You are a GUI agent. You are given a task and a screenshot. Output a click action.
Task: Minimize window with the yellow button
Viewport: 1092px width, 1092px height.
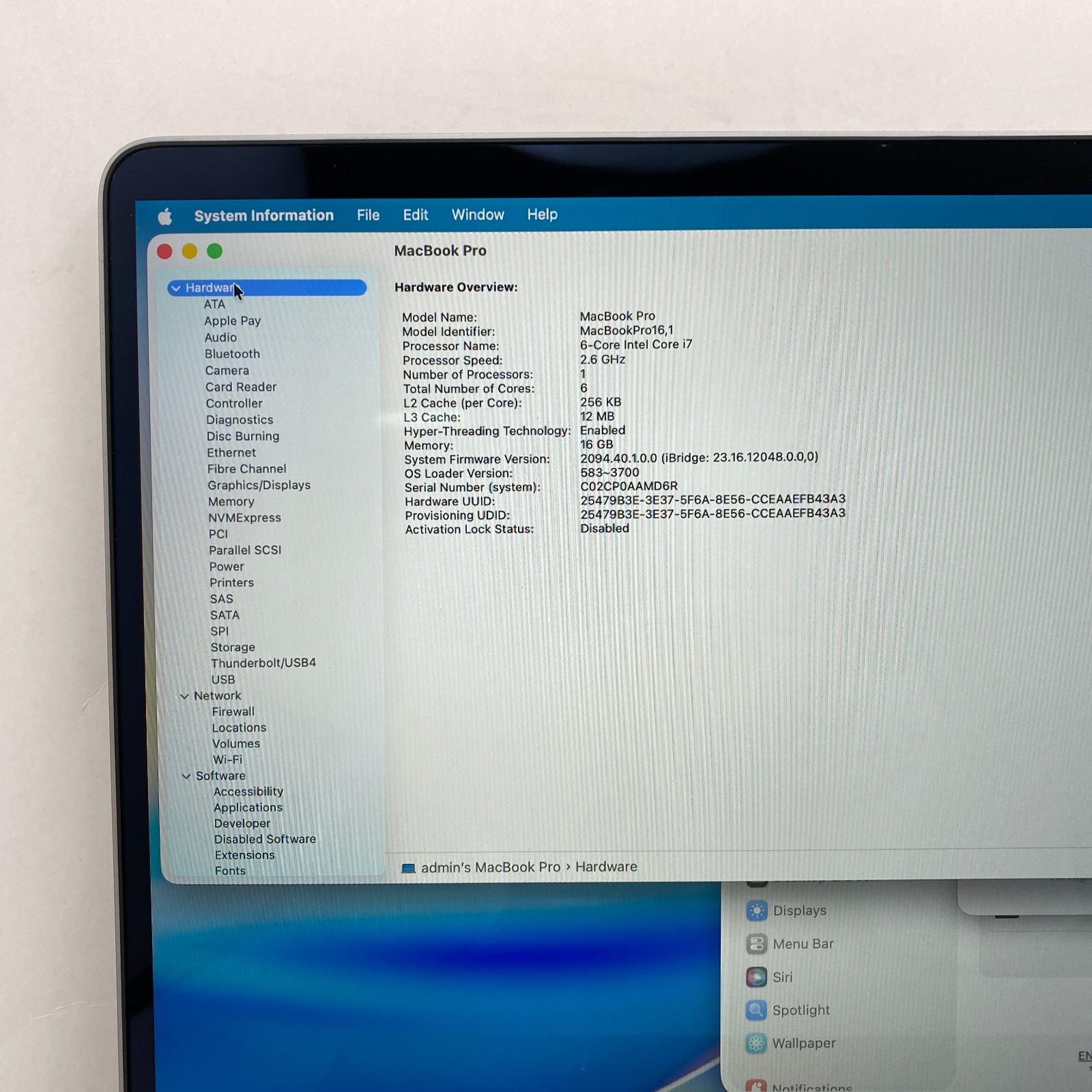190,251
